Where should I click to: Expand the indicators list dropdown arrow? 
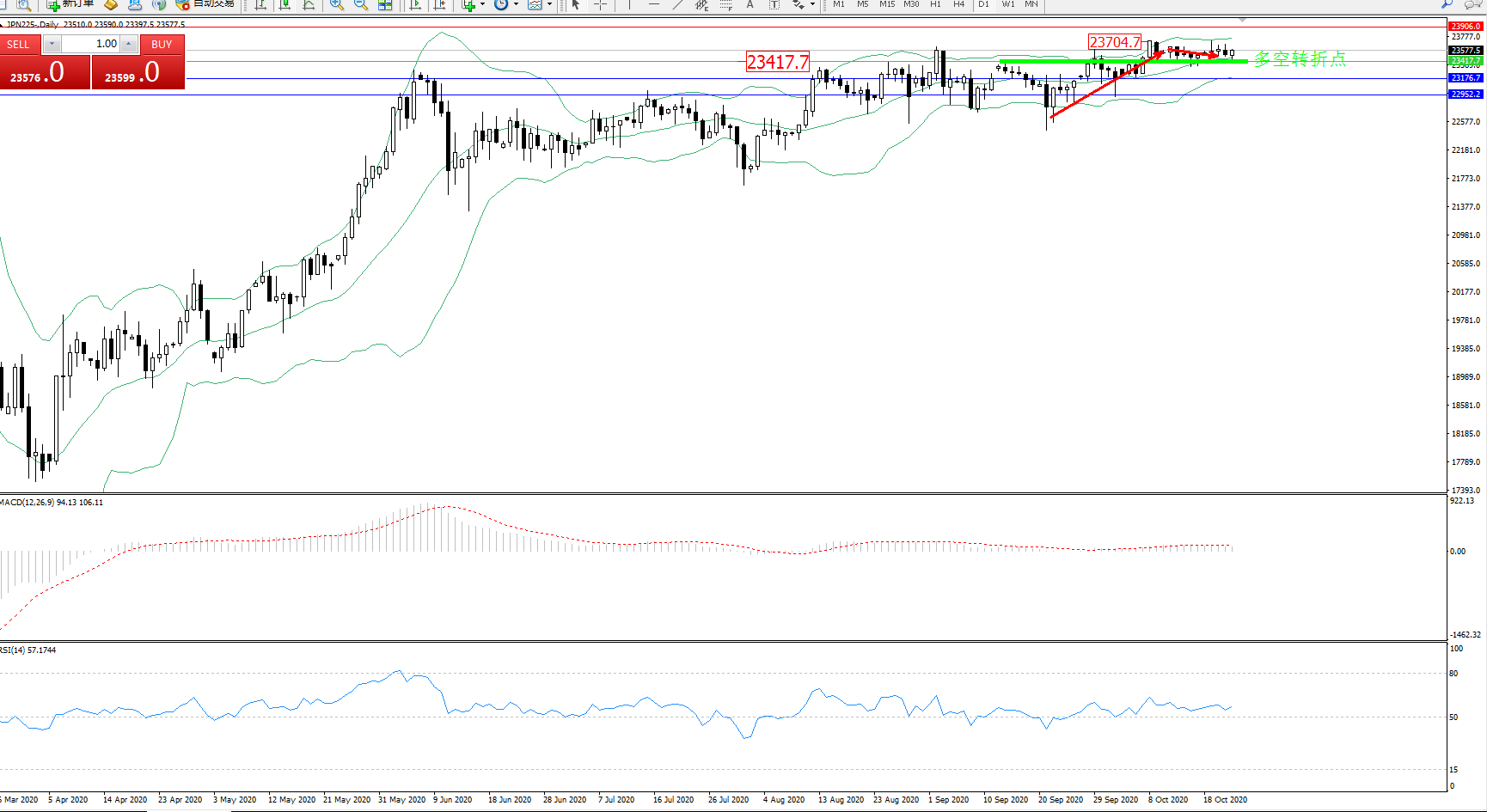pos(482,4)
